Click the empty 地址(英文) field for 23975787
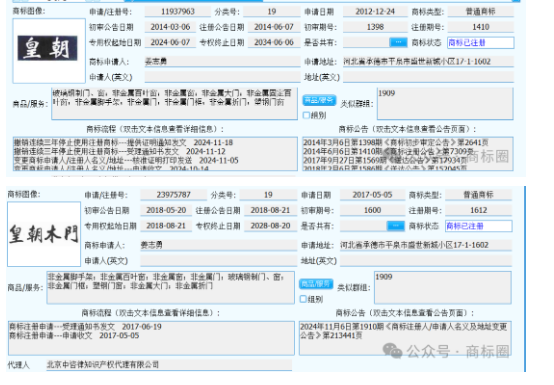 pos(426,261)
